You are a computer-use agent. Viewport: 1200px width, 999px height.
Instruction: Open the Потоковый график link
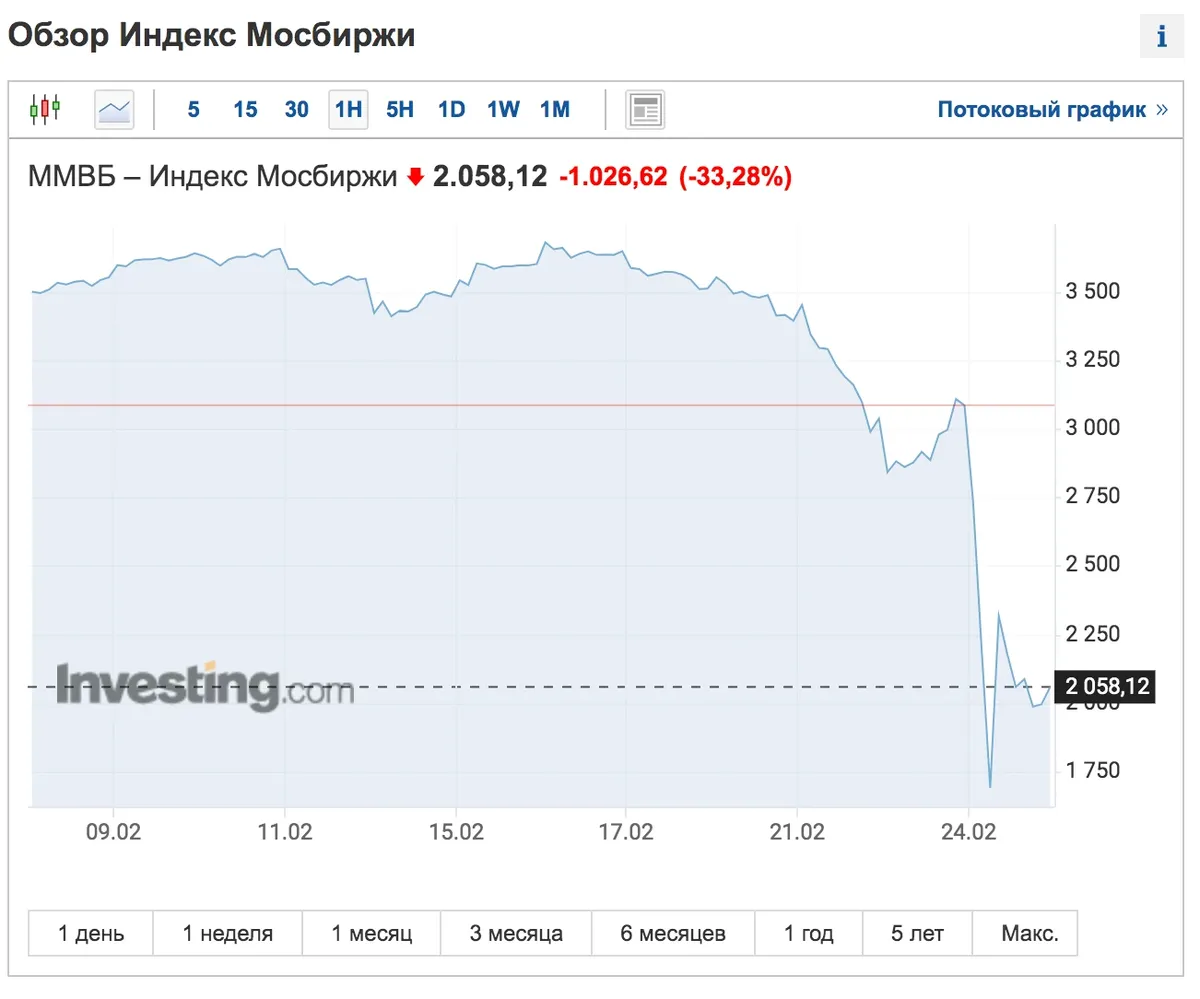[1051, 110]
